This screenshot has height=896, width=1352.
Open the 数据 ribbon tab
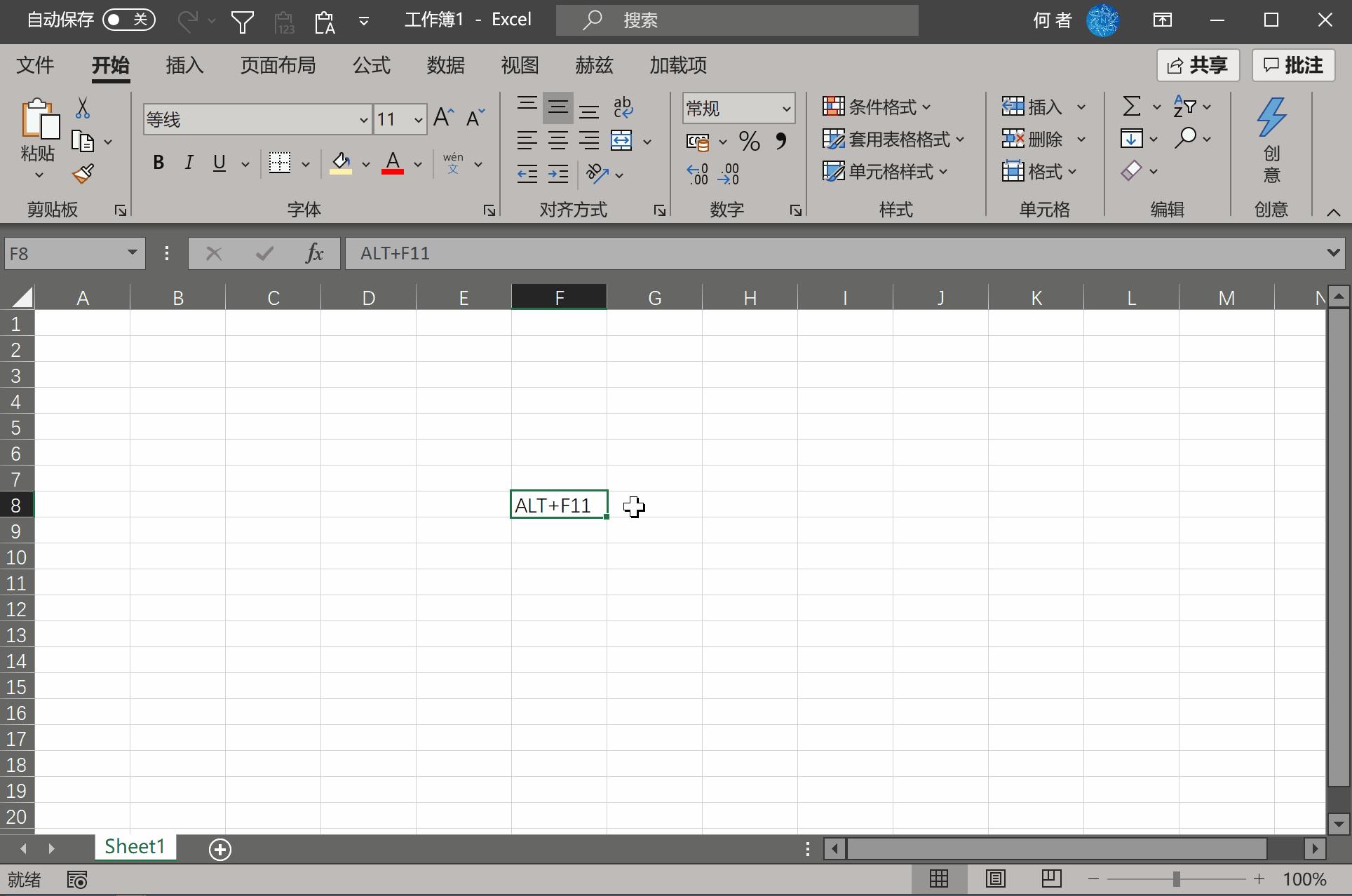pyautogui.click(x=445, y=65)
